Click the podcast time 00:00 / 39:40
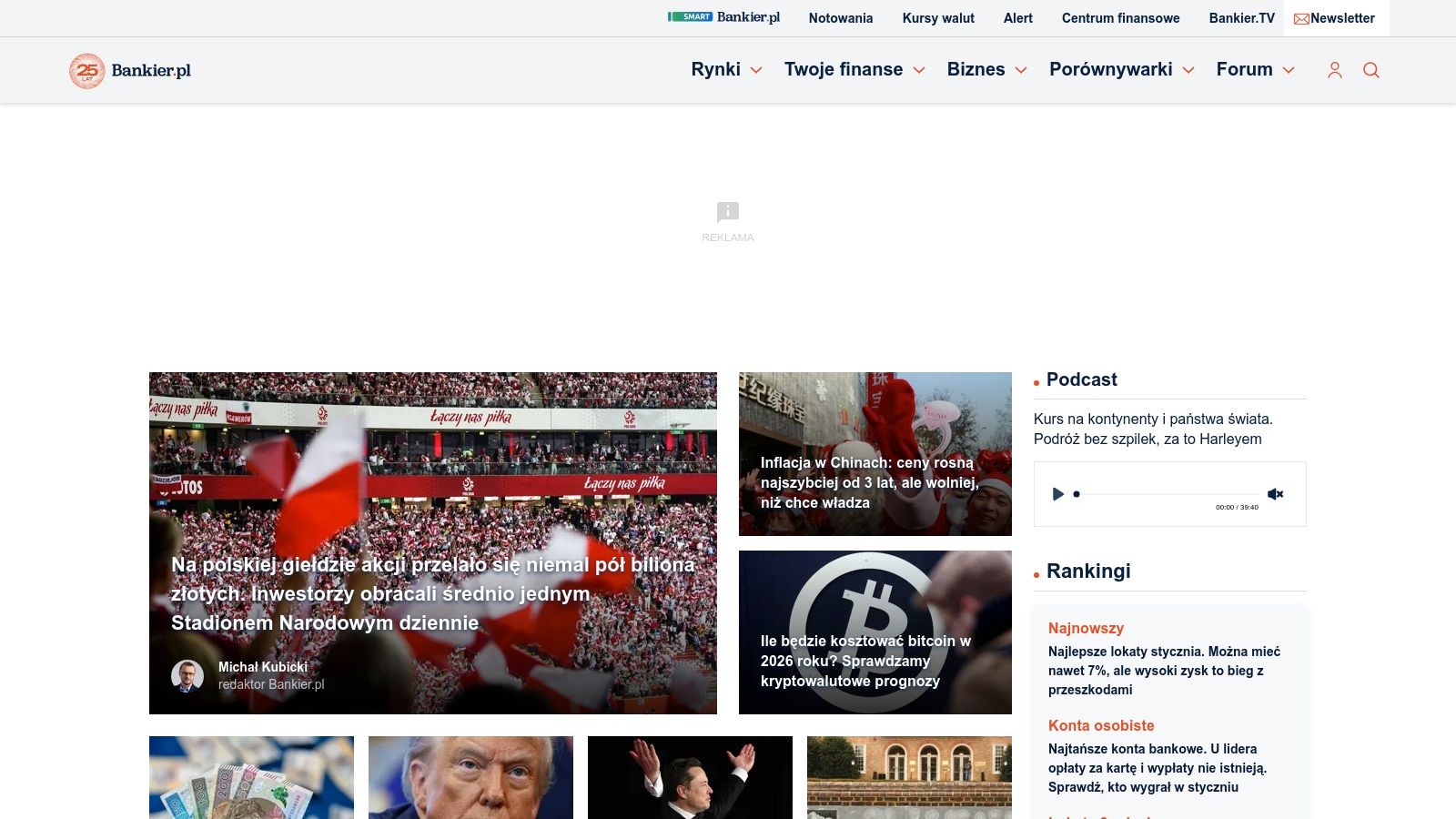Viewport: 1456px width, 819px height. 1237,508
